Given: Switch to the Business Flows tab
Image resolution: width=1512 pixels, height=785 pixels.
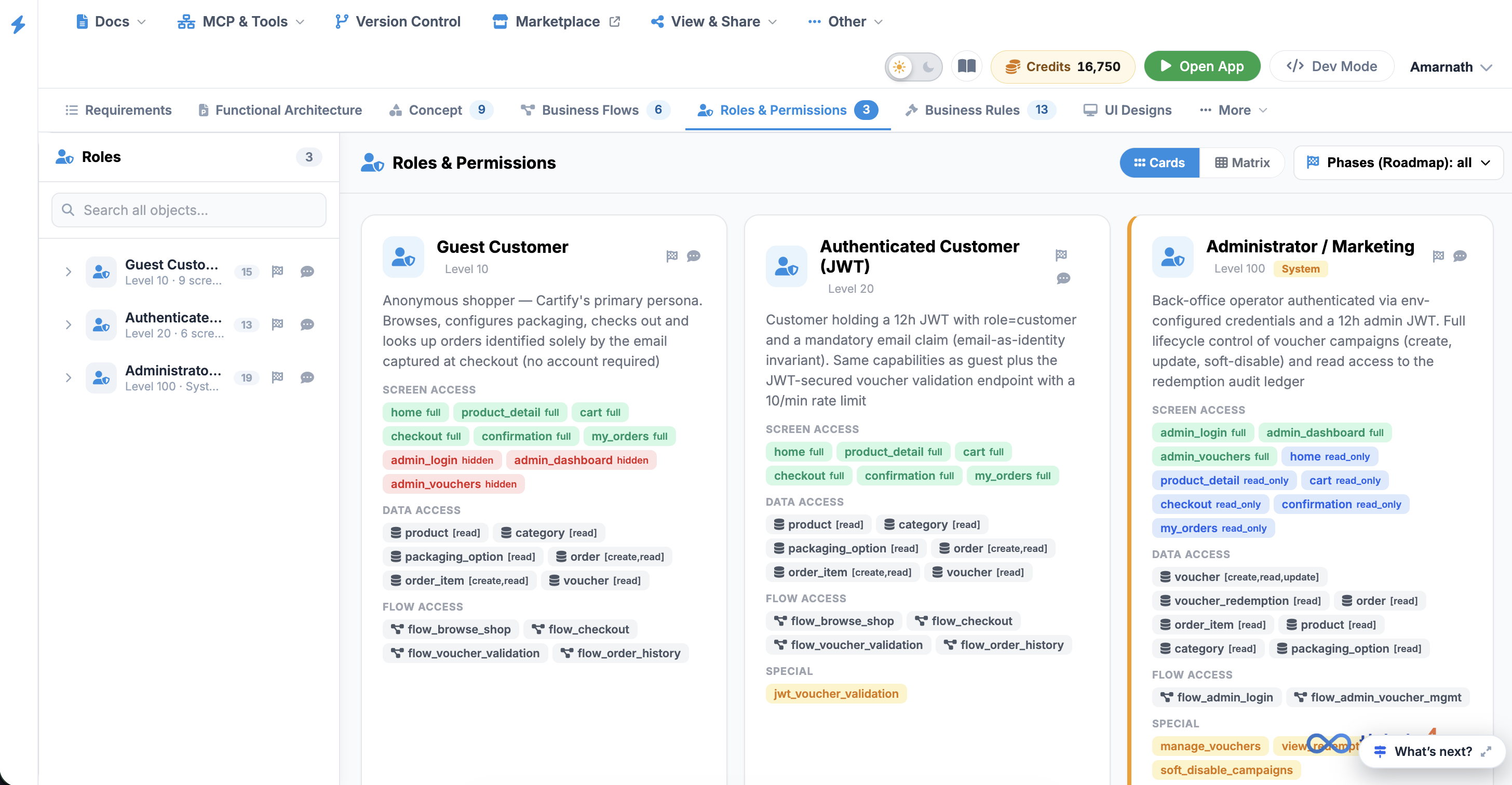Looking at the screenshot, I should (x=595, y=110).
